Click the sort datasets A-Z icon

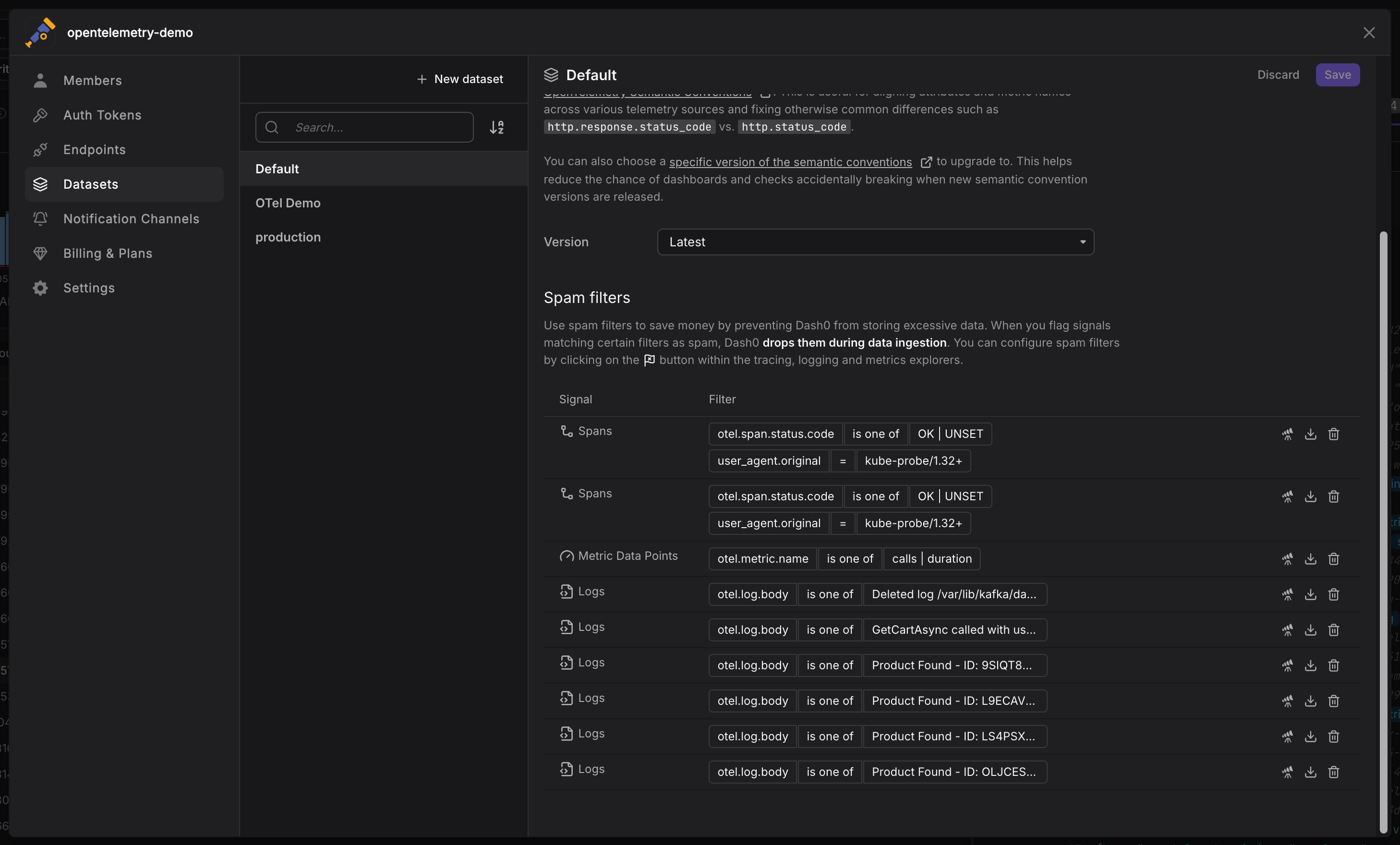(x=496, y=127)
